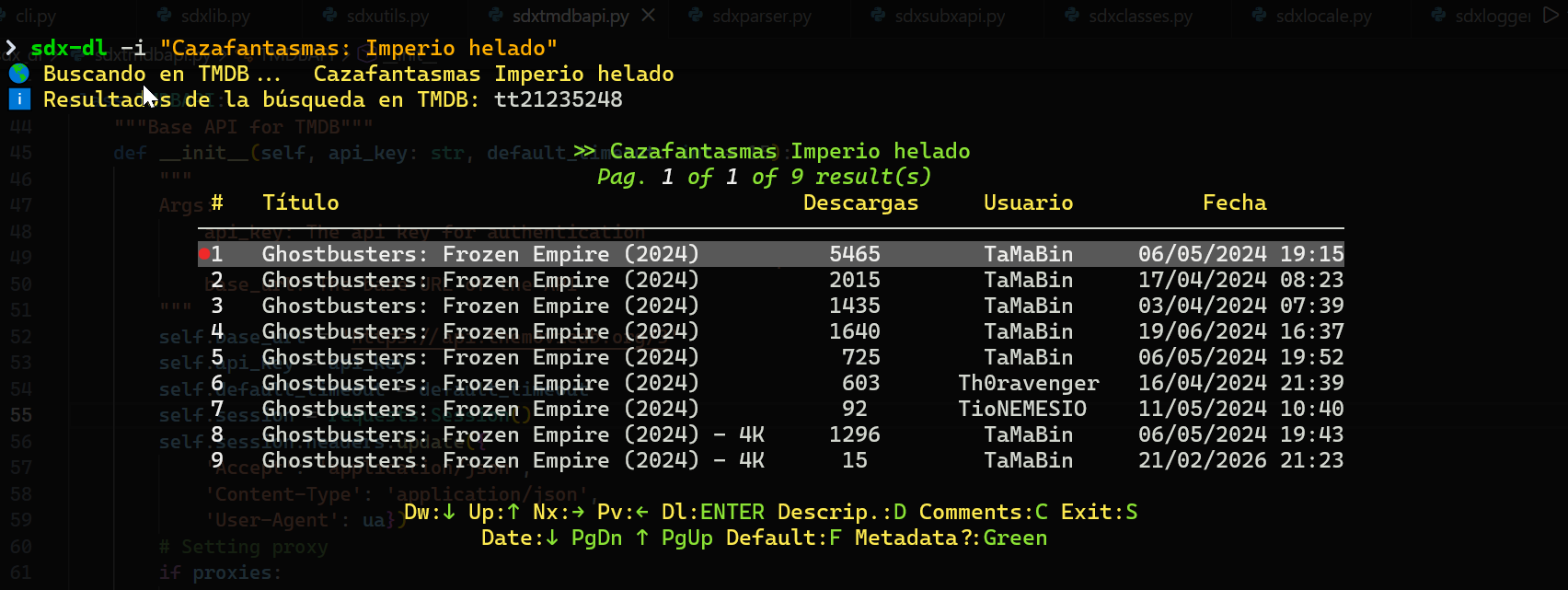1568x590 pixels.
Task: Click the # column header
Action: point(217,202)
